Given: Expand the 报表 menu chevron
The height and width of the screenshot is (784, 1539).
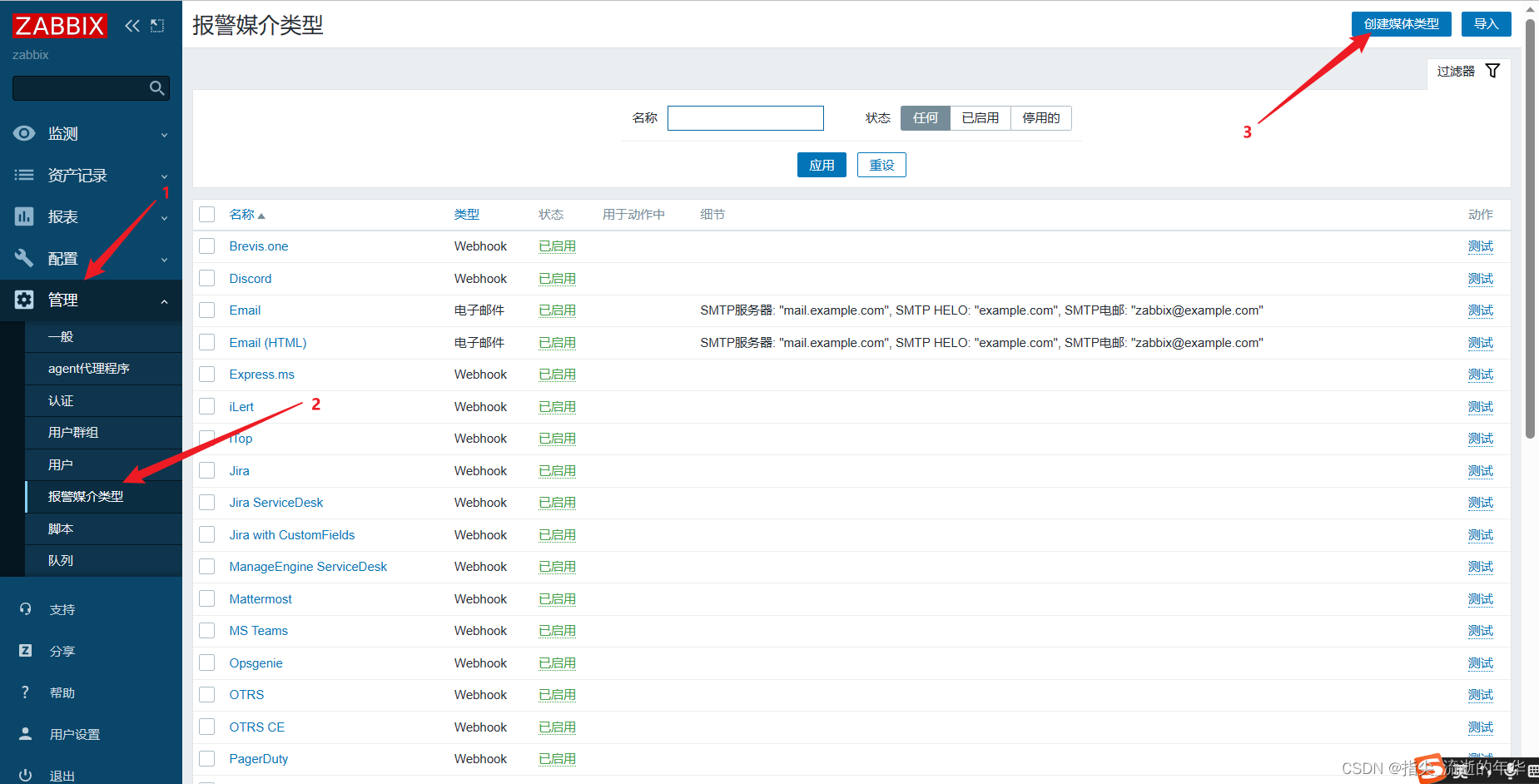Looking at the screenshot, I should (x=164, y=218).
